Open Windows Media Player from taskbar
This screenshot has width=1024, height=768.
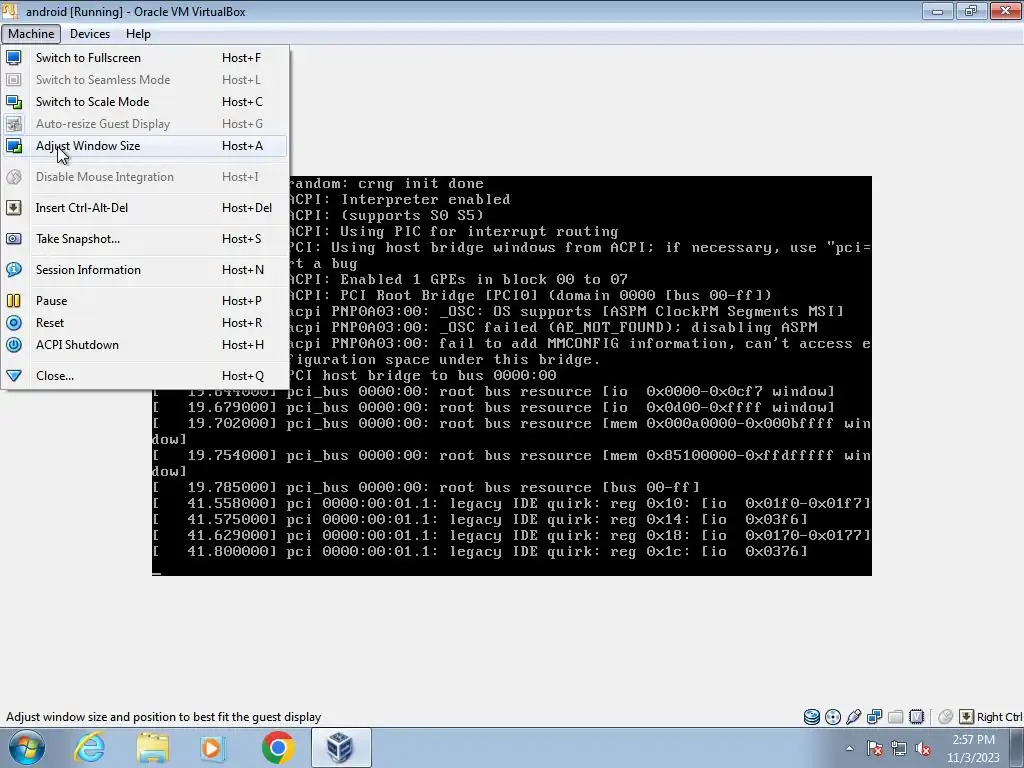[x=213, y=748]
